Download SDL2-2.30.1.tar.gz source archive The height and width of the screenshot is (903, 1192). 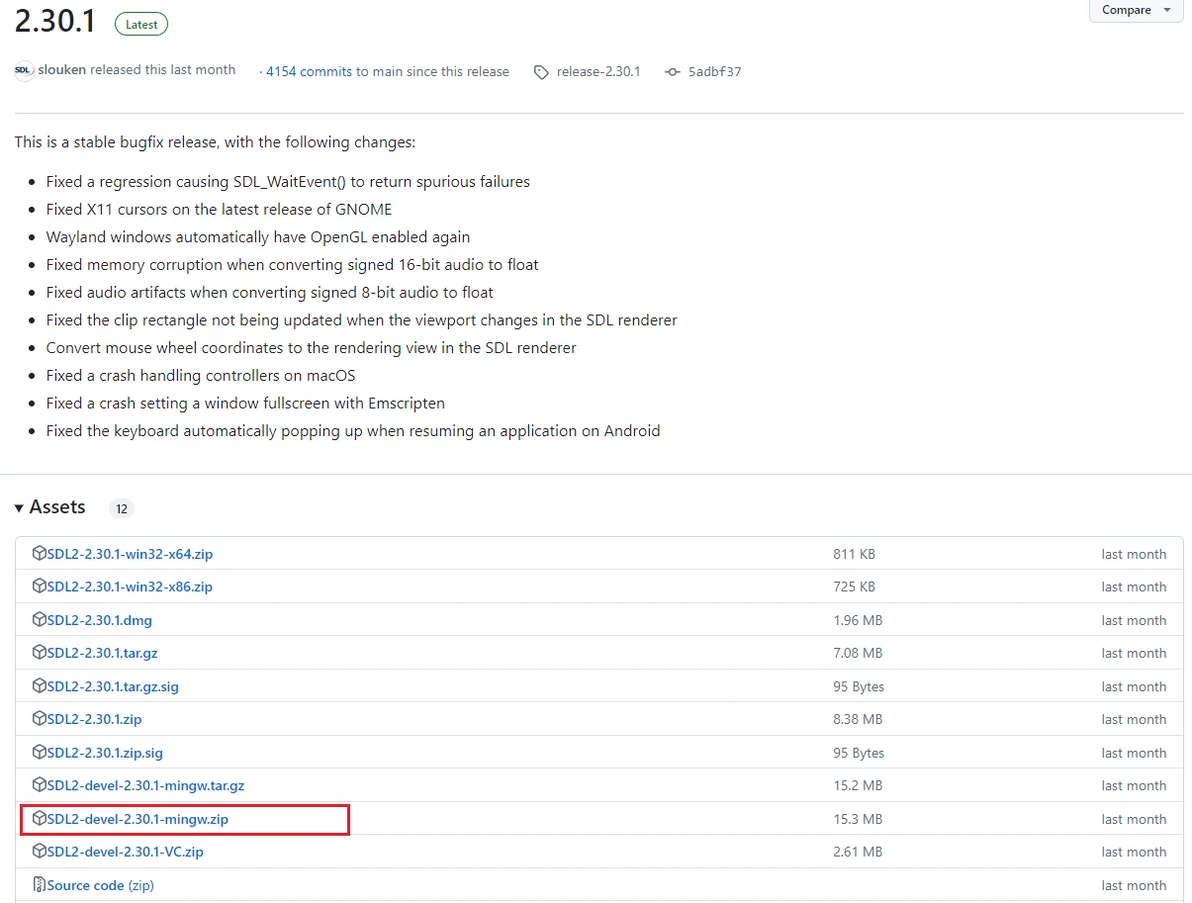102,653
